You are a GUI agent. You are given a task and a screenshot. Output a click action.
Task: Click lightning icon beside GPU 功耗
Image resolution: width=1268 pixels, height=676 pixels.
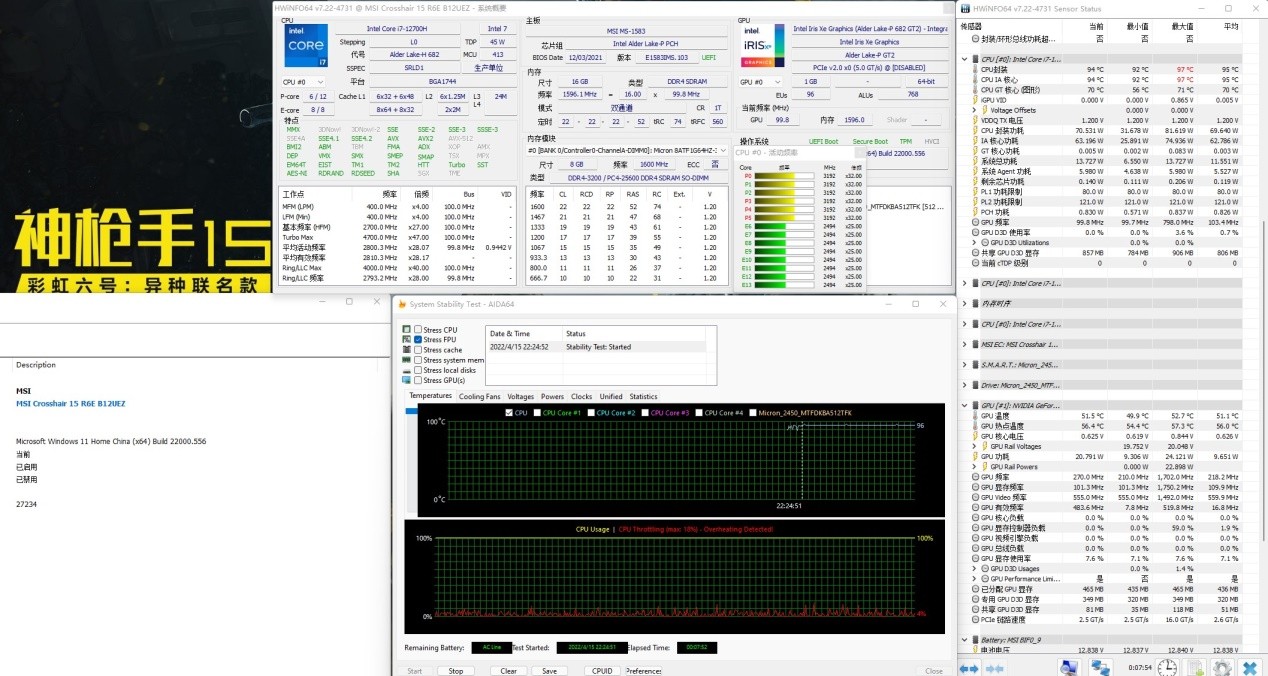(x=976, y=456)
